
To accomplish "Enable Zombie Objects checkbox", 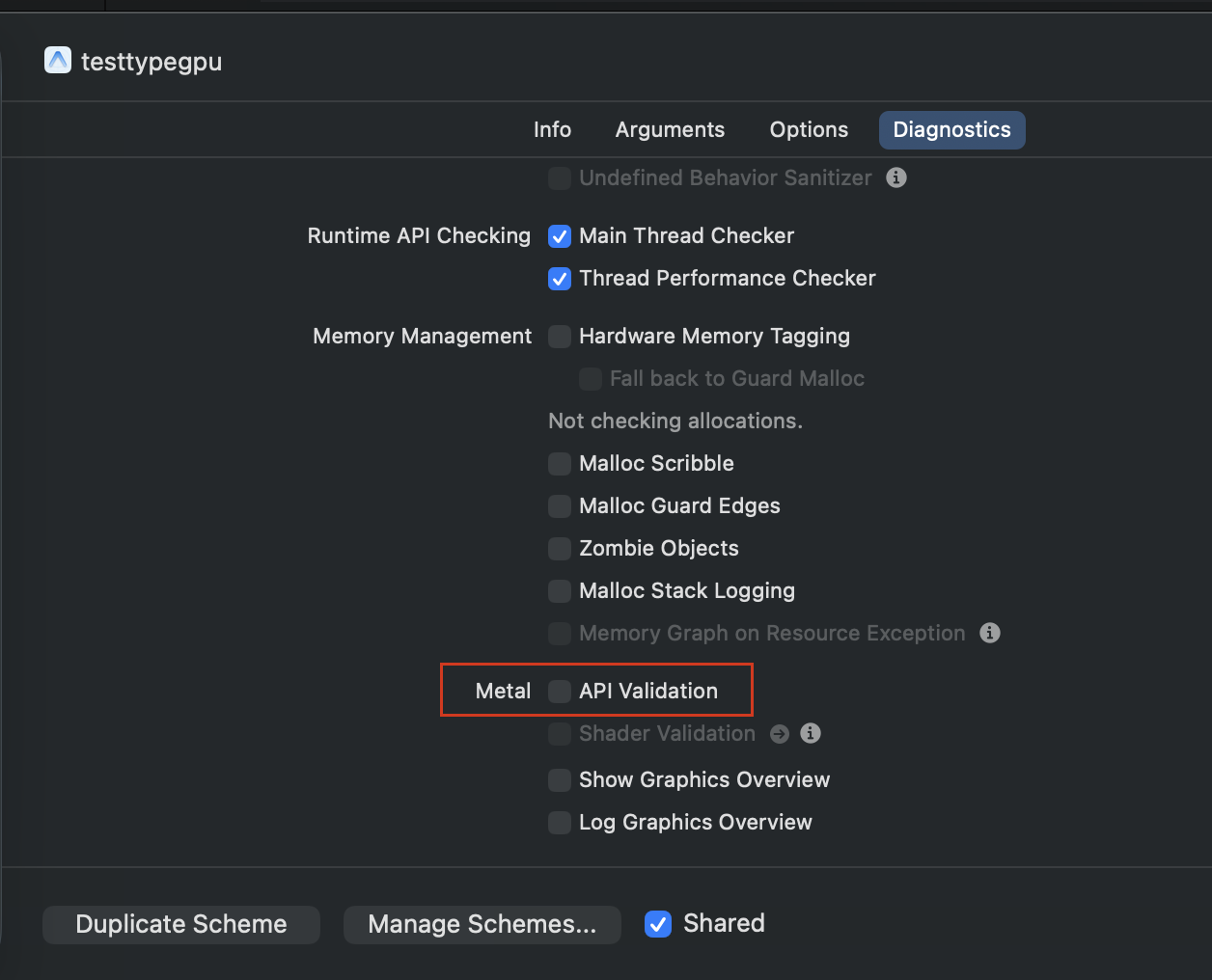I will [x=560, y=549].
